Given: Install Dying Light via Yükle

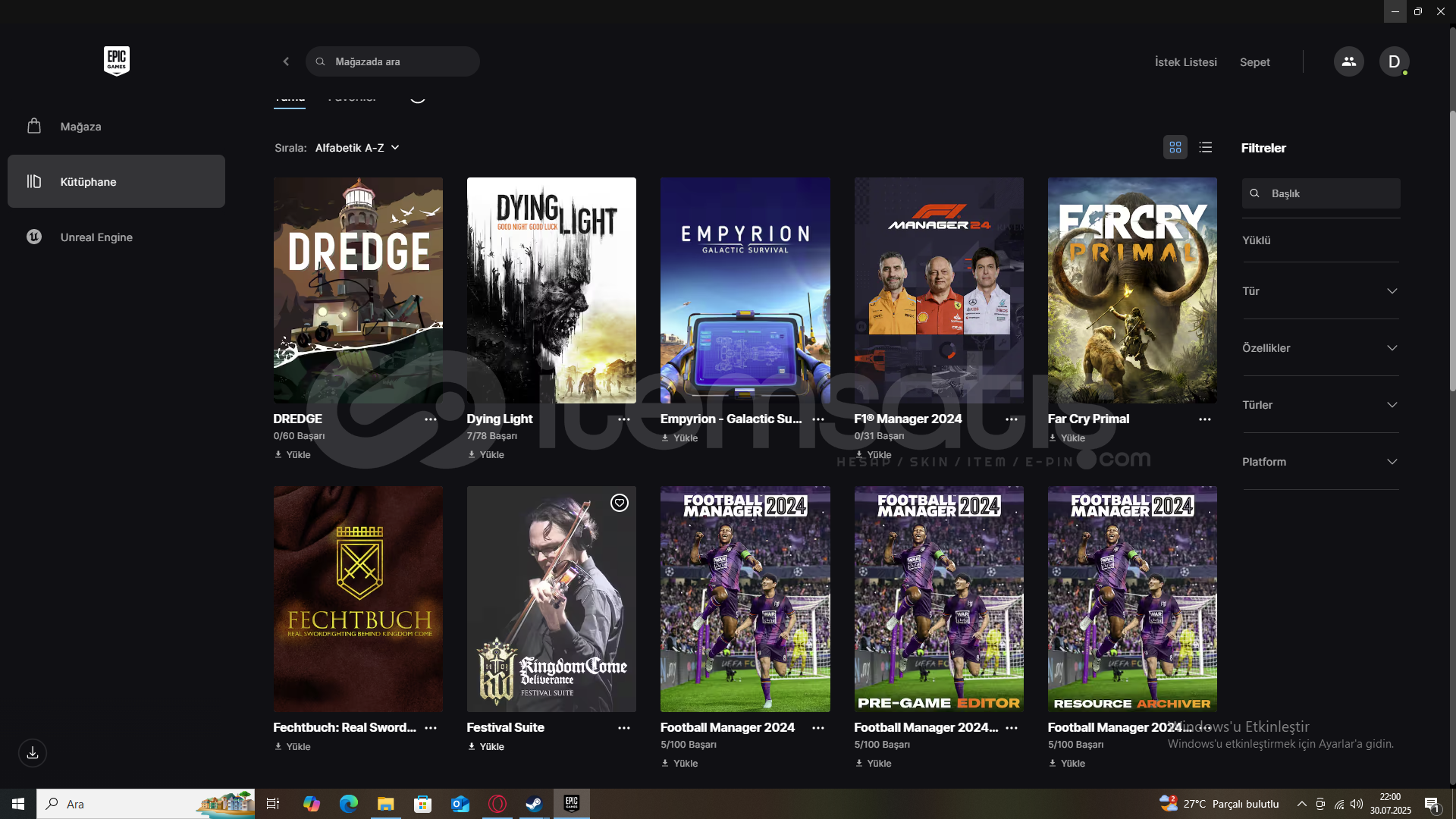Looking at the screenshot, I should pyautogui.click(x=486, y=455).
